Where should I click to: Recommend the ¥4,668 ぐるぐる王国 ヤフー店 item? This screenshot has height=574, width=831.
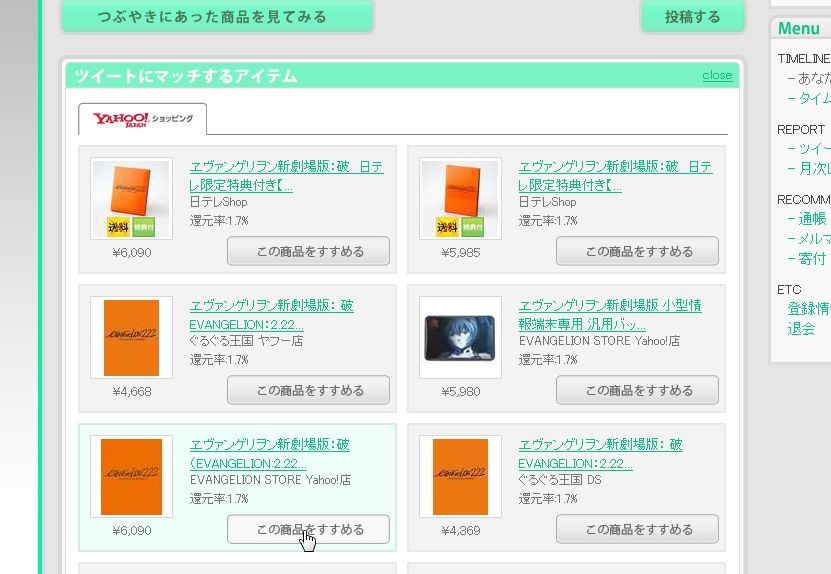point(308,390)
